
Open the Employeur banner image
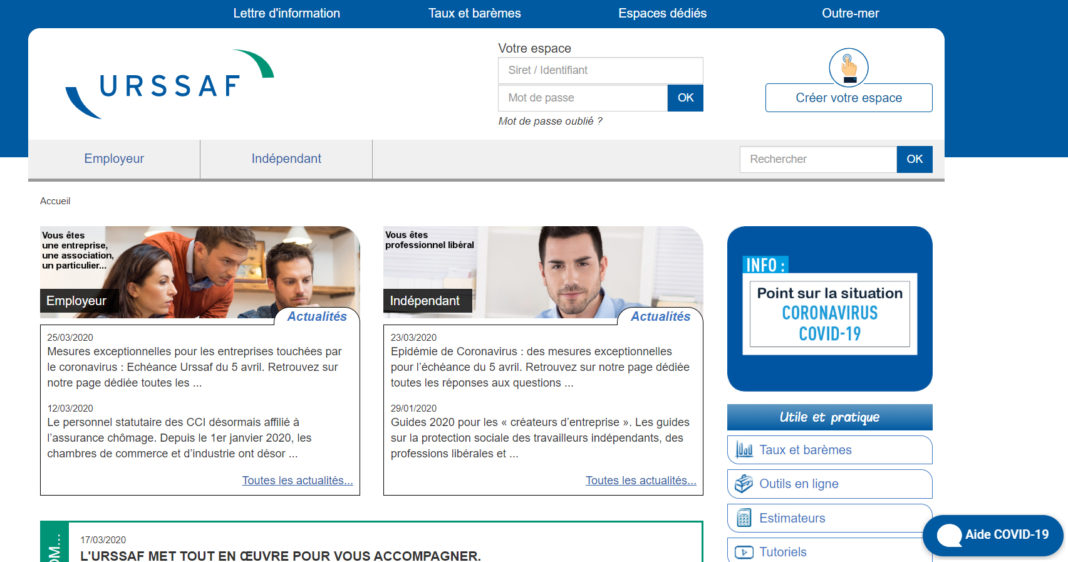coord(200,272)
